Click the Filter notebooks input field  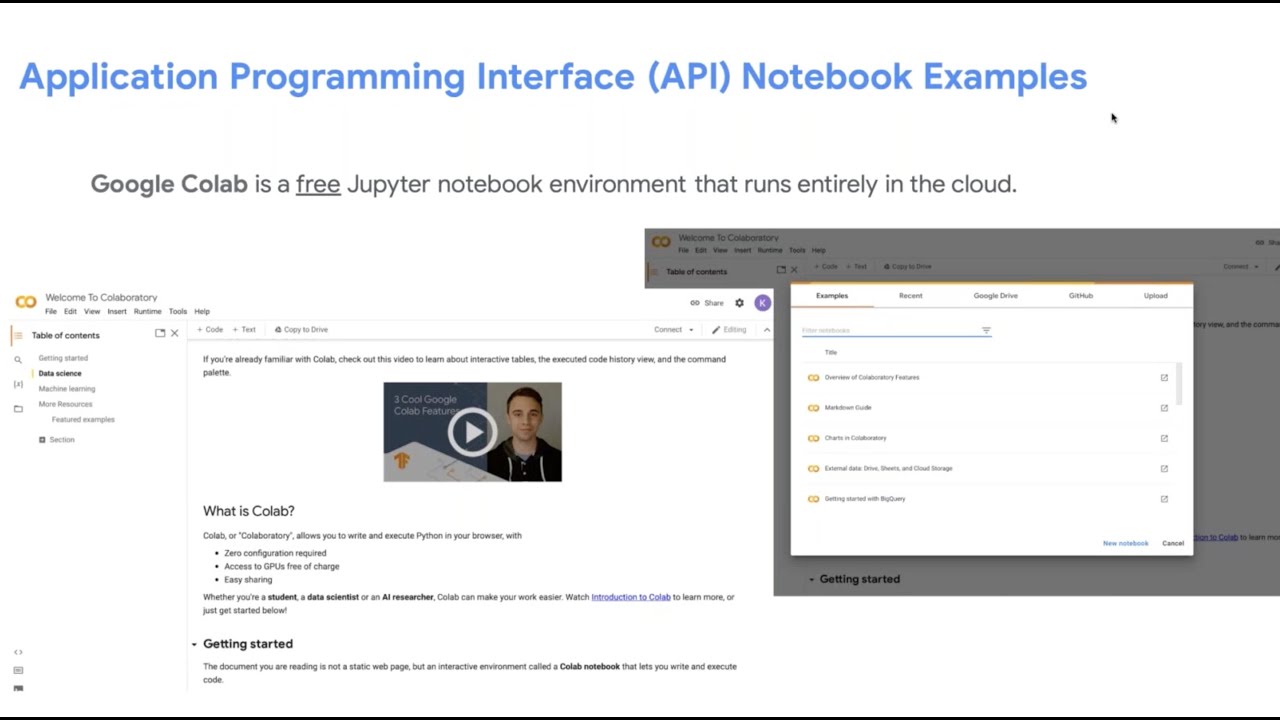coord(888,330)
